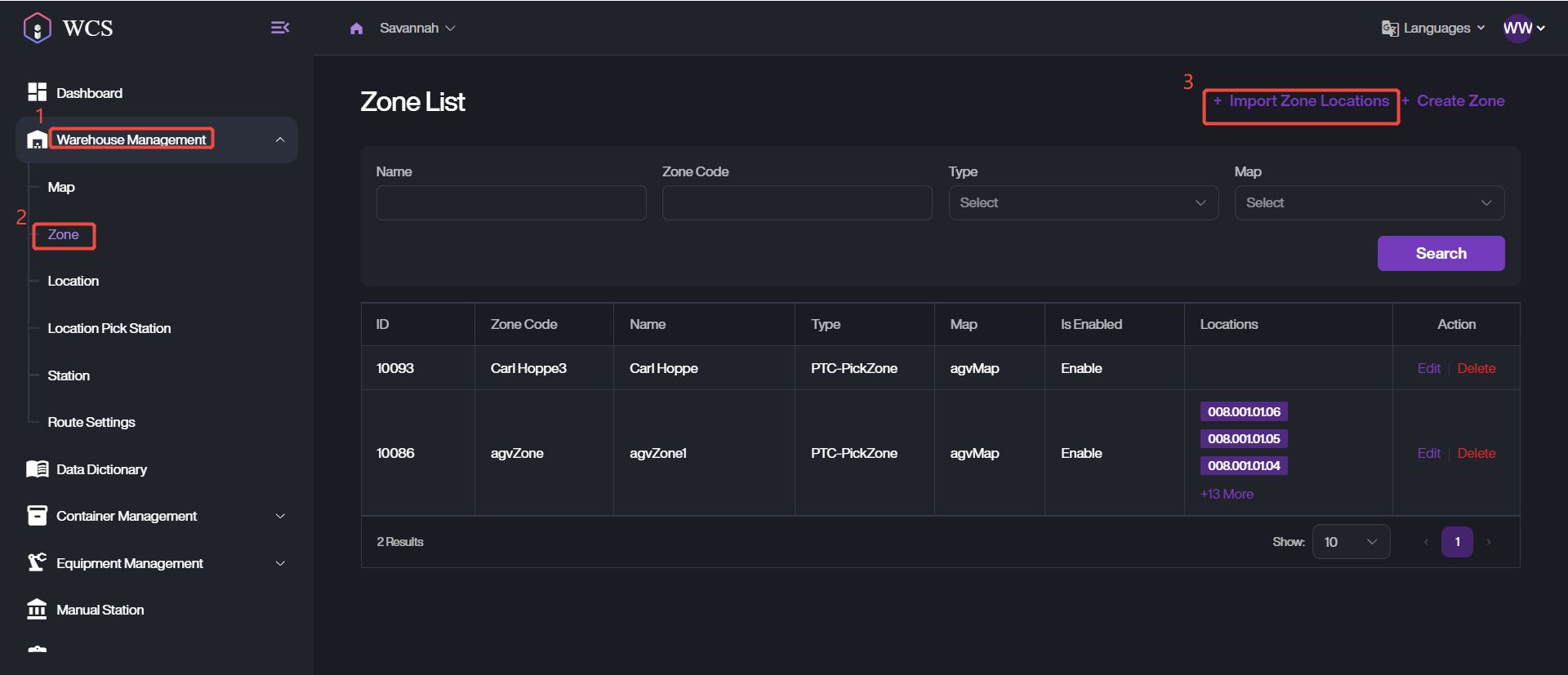Click the WCS logo icon
This screenshot has height=675, width=1568.
pyautogui.click(x=38, y=28)
